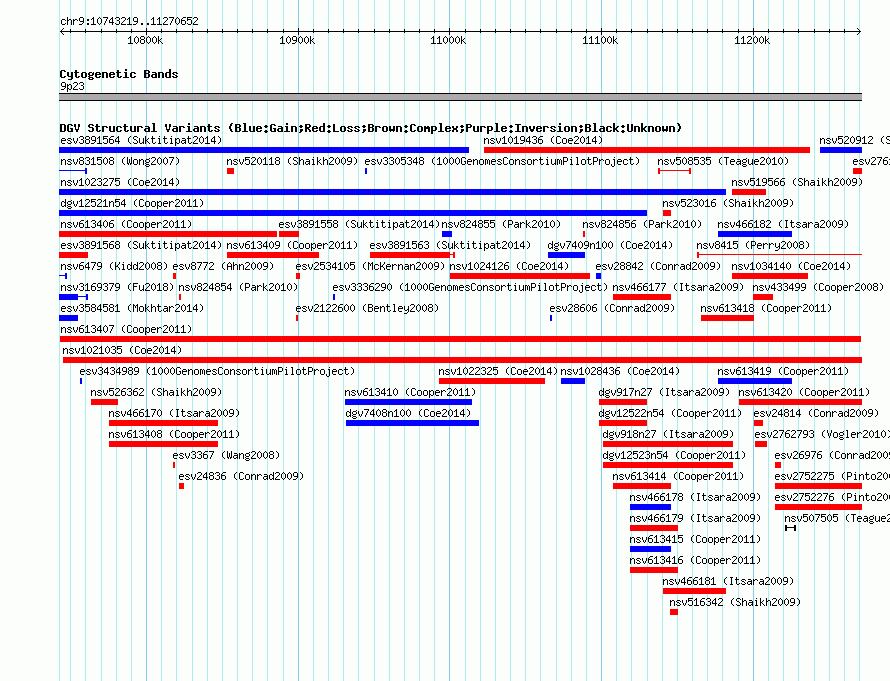Screen dimensions: 890x681
Task: Open the esv3891558 (Suktitipat2014) label
Action: [359, 224]
